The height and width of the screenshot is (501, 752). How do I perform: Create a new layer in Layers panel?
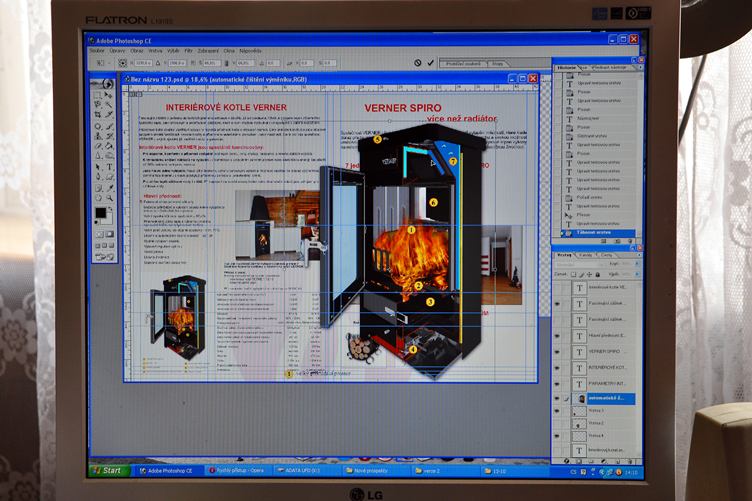click(x=616, y=461)
